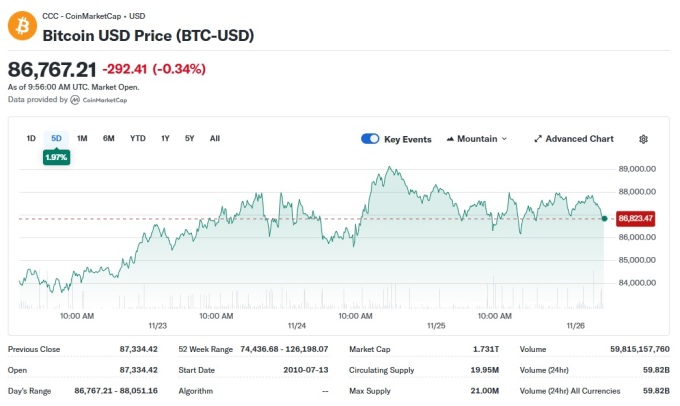Viewport: 680px width, 406px height.
Task: Click the orange Bitcoin logo icon
Action: (x=22, y=27)
